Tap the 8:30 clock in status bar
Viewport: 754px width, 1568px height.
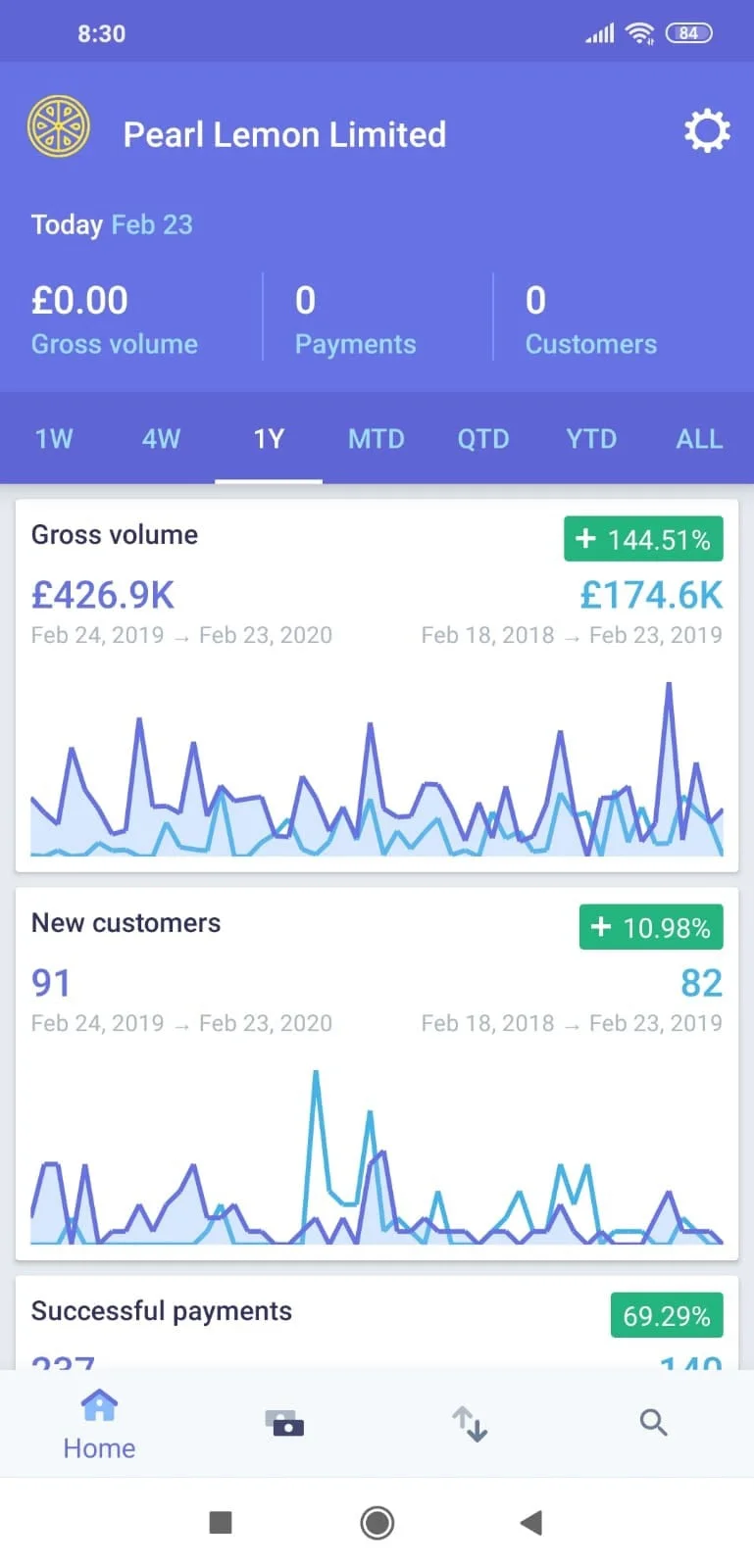(x=102, y=33)
